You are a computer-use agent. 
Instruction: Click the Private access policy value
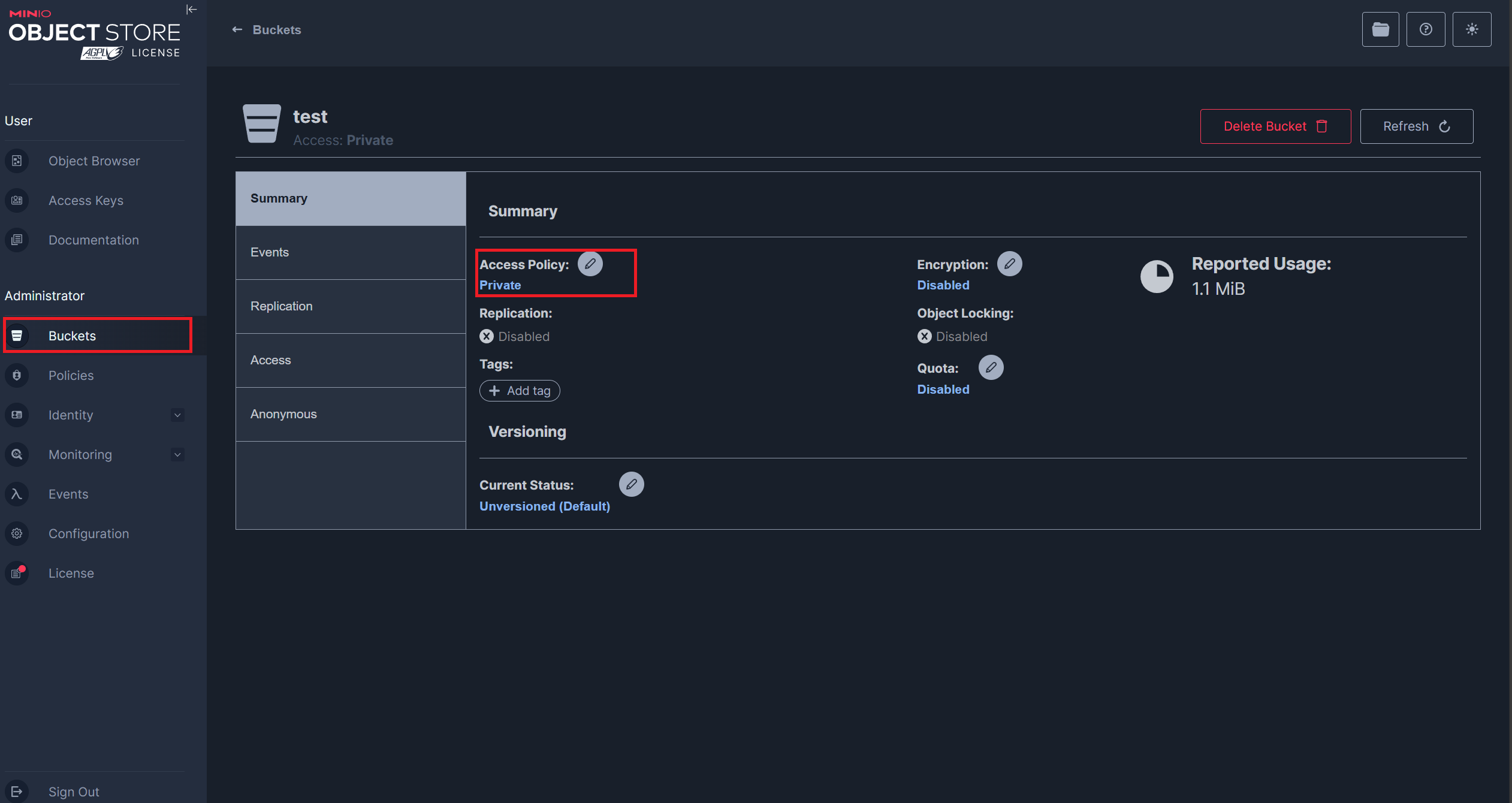pos(500,285)
